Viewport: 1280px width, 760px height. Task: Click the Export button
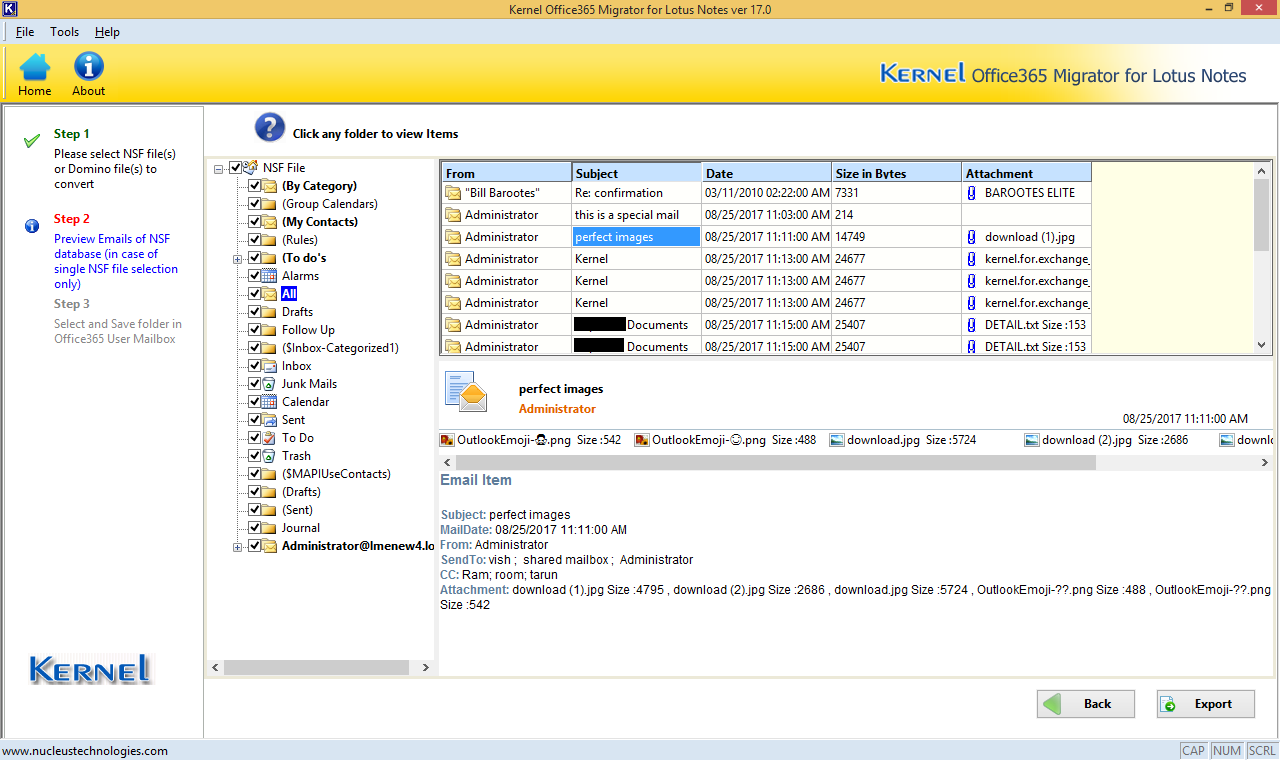(1205, 704)
